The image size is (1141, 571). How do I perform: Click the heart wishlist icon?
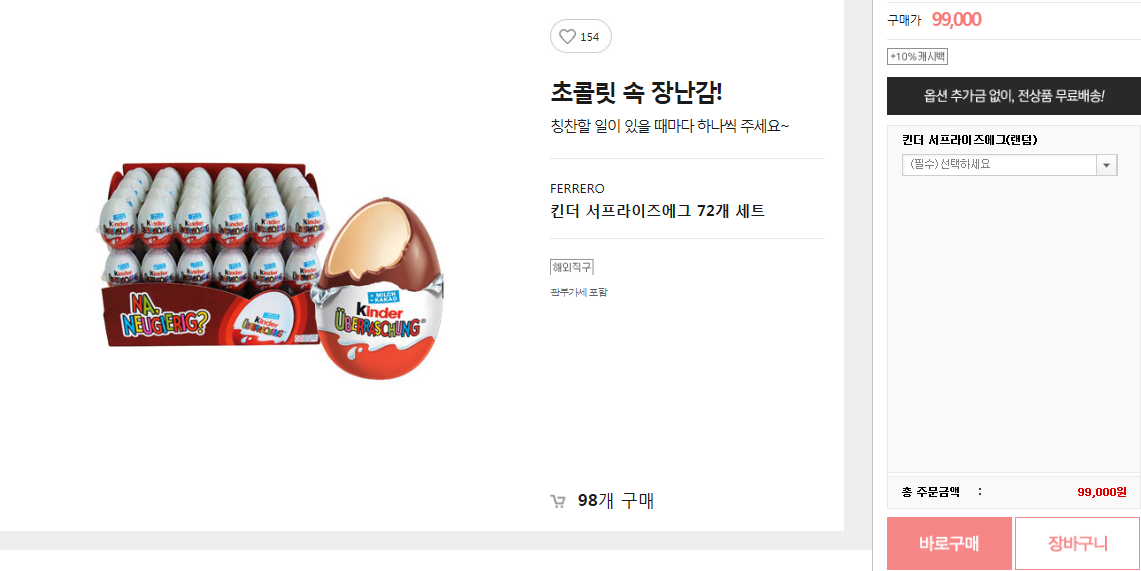567,36
